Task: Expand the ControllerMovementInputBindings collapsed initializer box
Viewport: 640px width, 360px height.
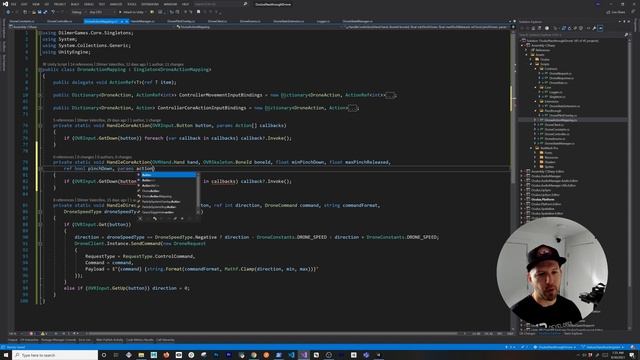Action: tap(391, 95)
